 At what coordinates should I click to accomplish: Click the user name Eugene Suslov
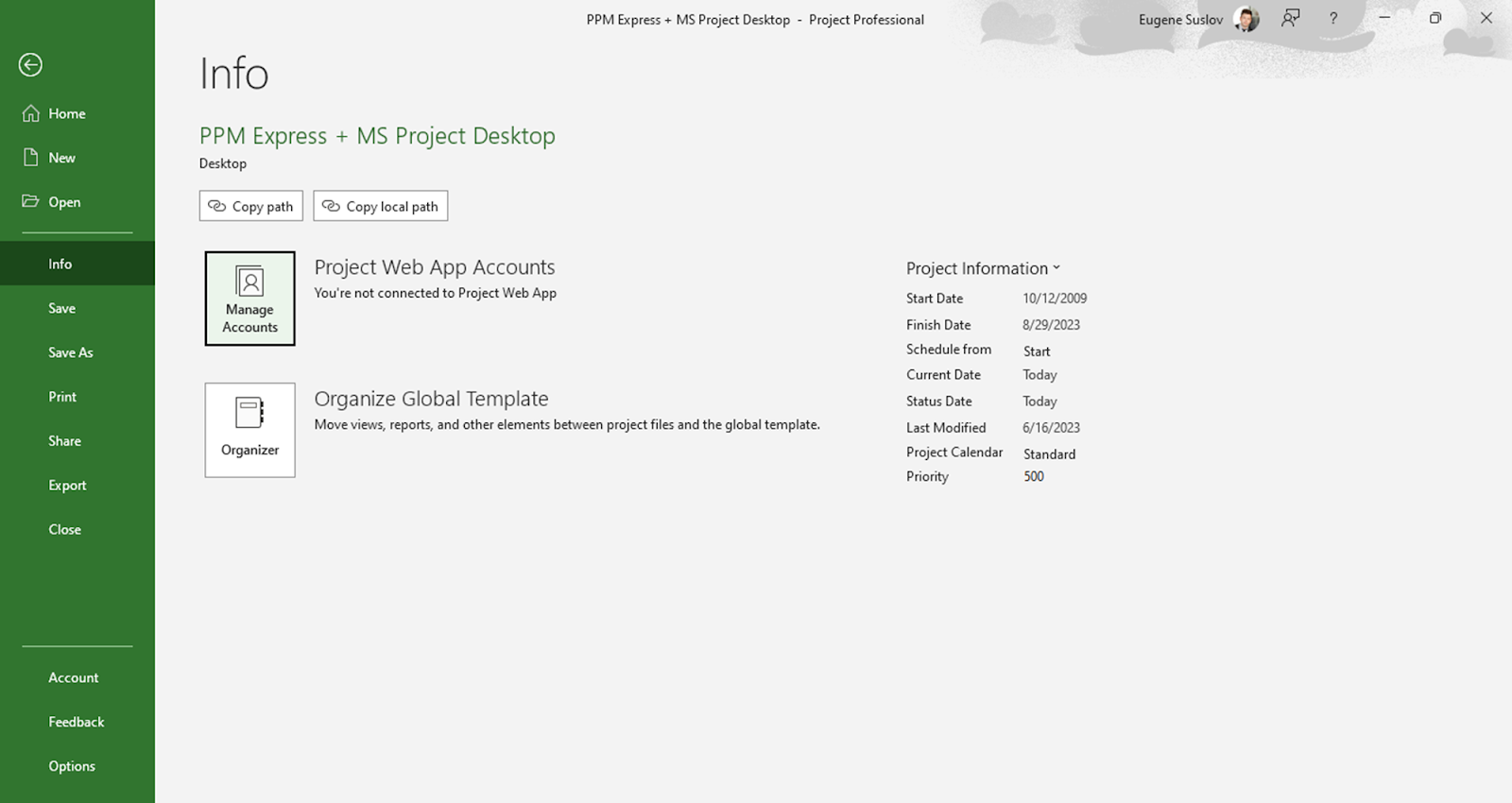point(1180,20)
